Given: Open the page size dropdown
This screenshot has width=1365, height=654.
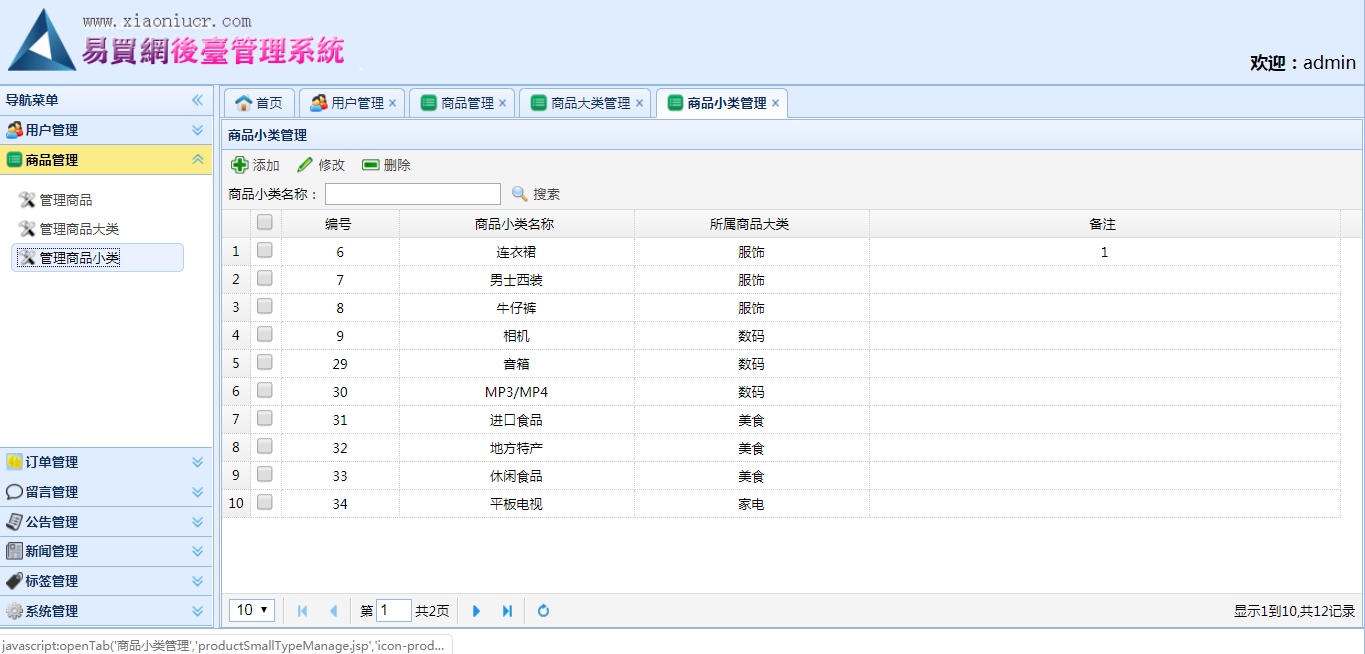Looking at the screenshot, I should click(252, 610).
